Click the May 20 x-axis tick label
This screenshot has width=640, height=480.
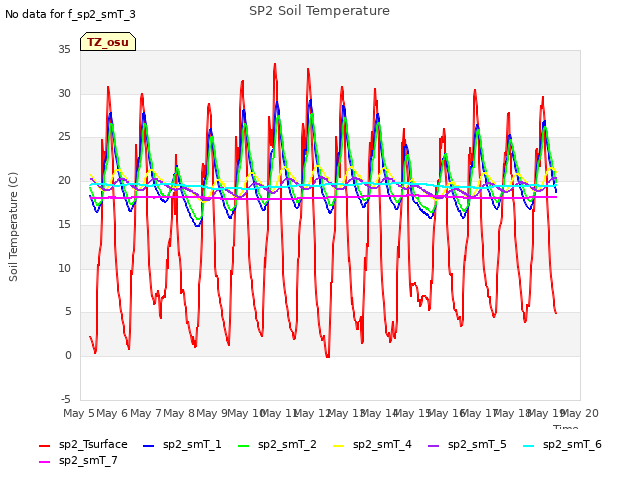[580, 413]
